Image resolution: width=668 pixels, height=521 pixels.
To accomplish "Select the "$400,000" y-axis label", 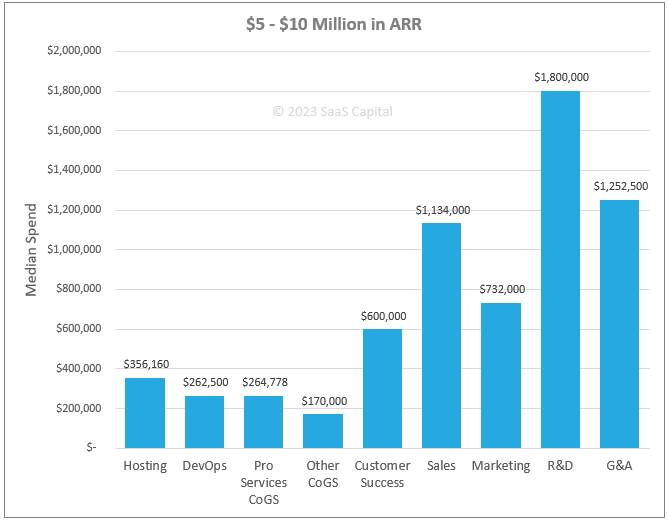I will point(79,368).
